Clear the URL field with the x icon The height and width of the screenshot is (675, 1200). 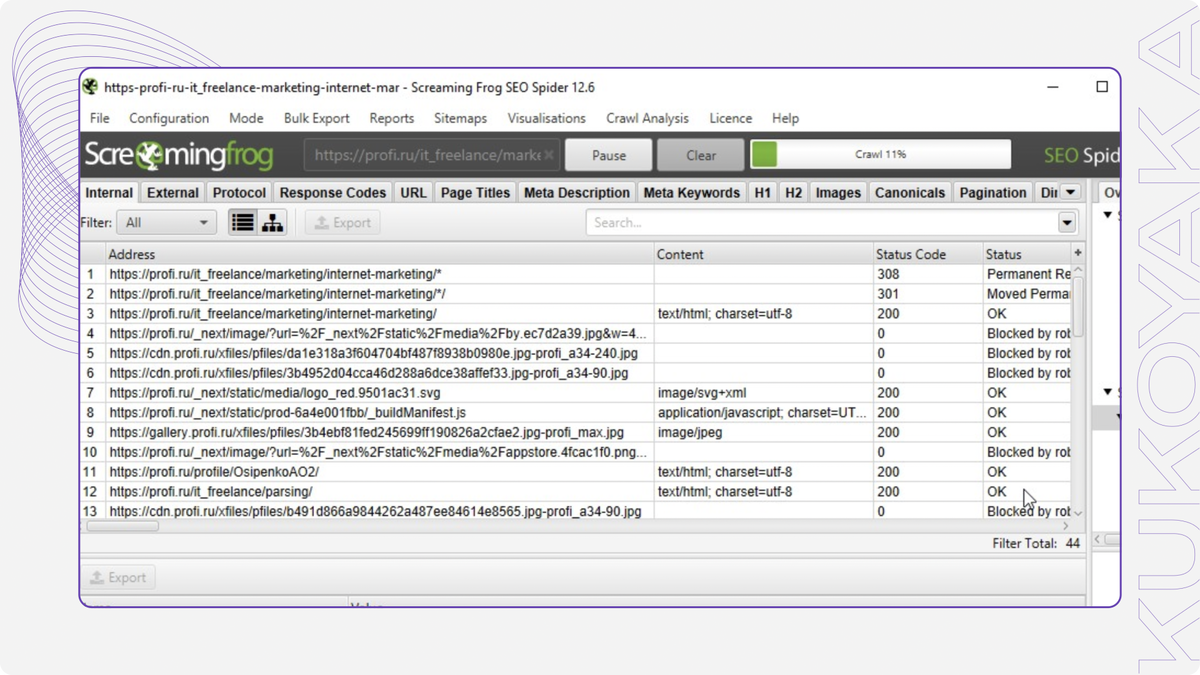point(549,155)
